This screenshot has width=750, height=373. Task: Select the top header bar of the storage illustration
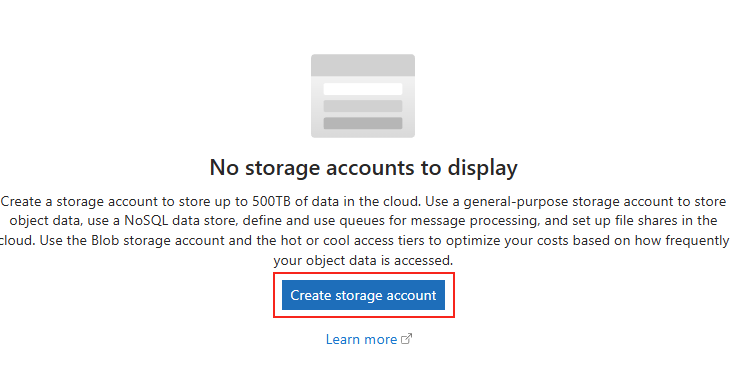(x=363, y=66)
